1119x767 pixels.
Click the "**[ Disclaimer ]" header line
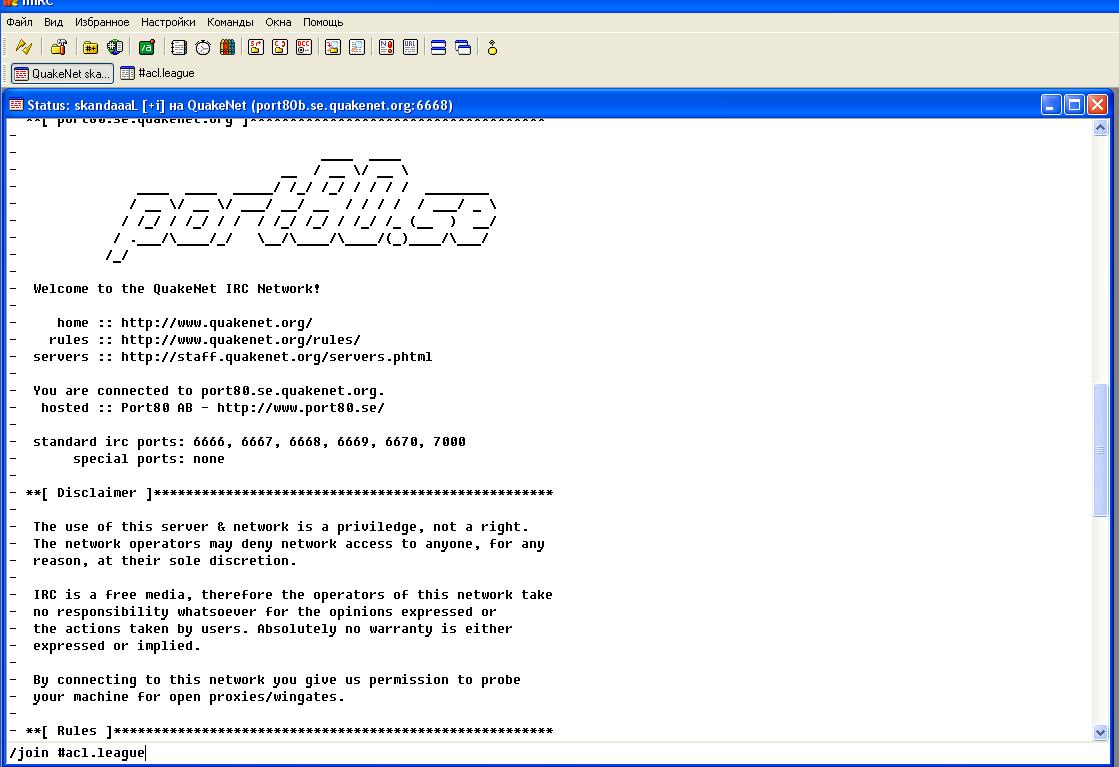(x=289, y=493)
